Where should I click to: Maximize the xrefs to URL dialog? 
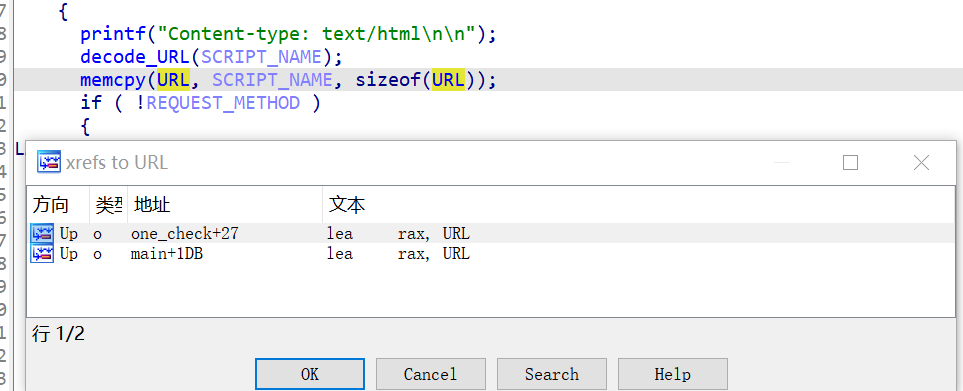[850, 162]
